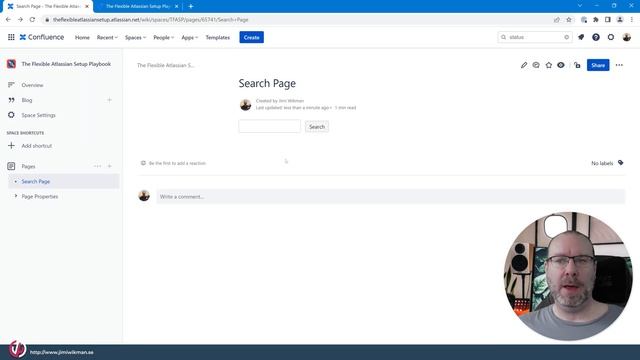Open inline comments icon

pyautogui.click(x=536, y=65)
